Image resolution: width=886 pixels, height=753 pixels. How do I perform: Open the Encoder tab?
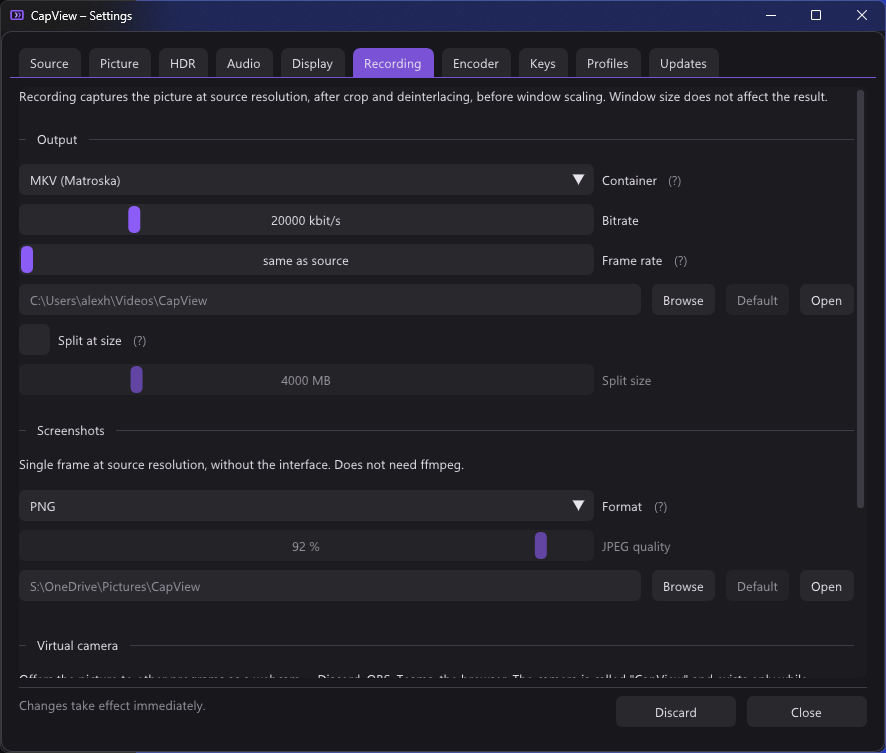(x=476, y=63)
